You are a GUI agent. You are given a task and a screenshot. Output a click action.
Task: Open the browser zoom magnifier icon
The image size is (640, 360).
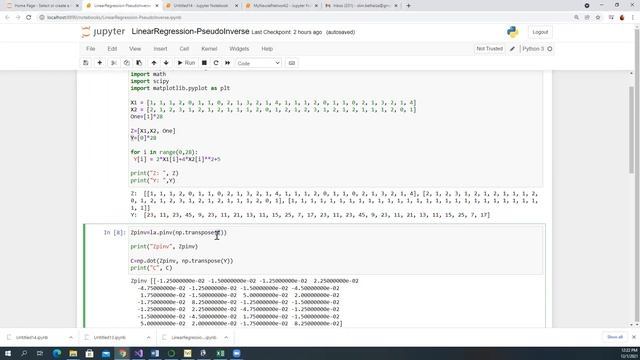point(576,18)
